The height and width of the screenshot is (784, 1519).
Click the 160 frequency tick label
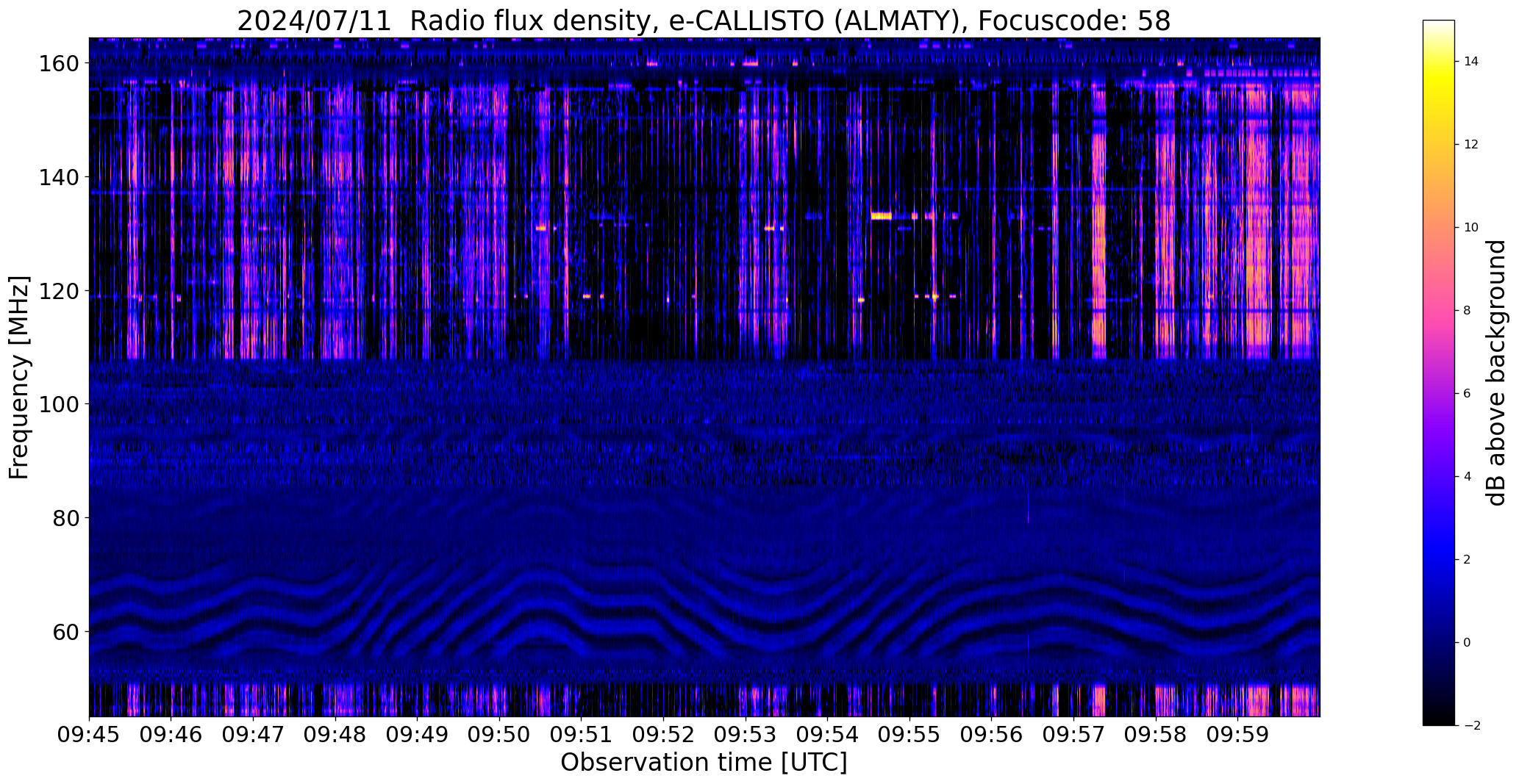point(59,64)
